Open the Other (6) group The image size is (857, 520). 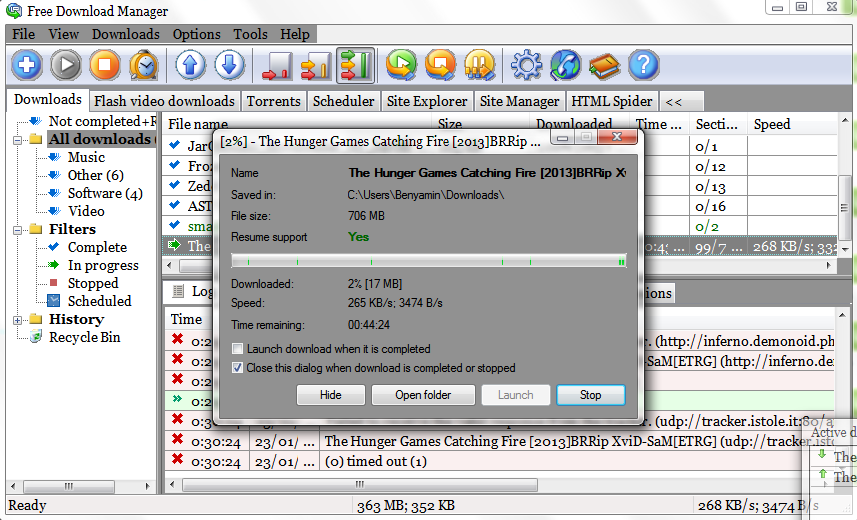click(x=96, y=176)
